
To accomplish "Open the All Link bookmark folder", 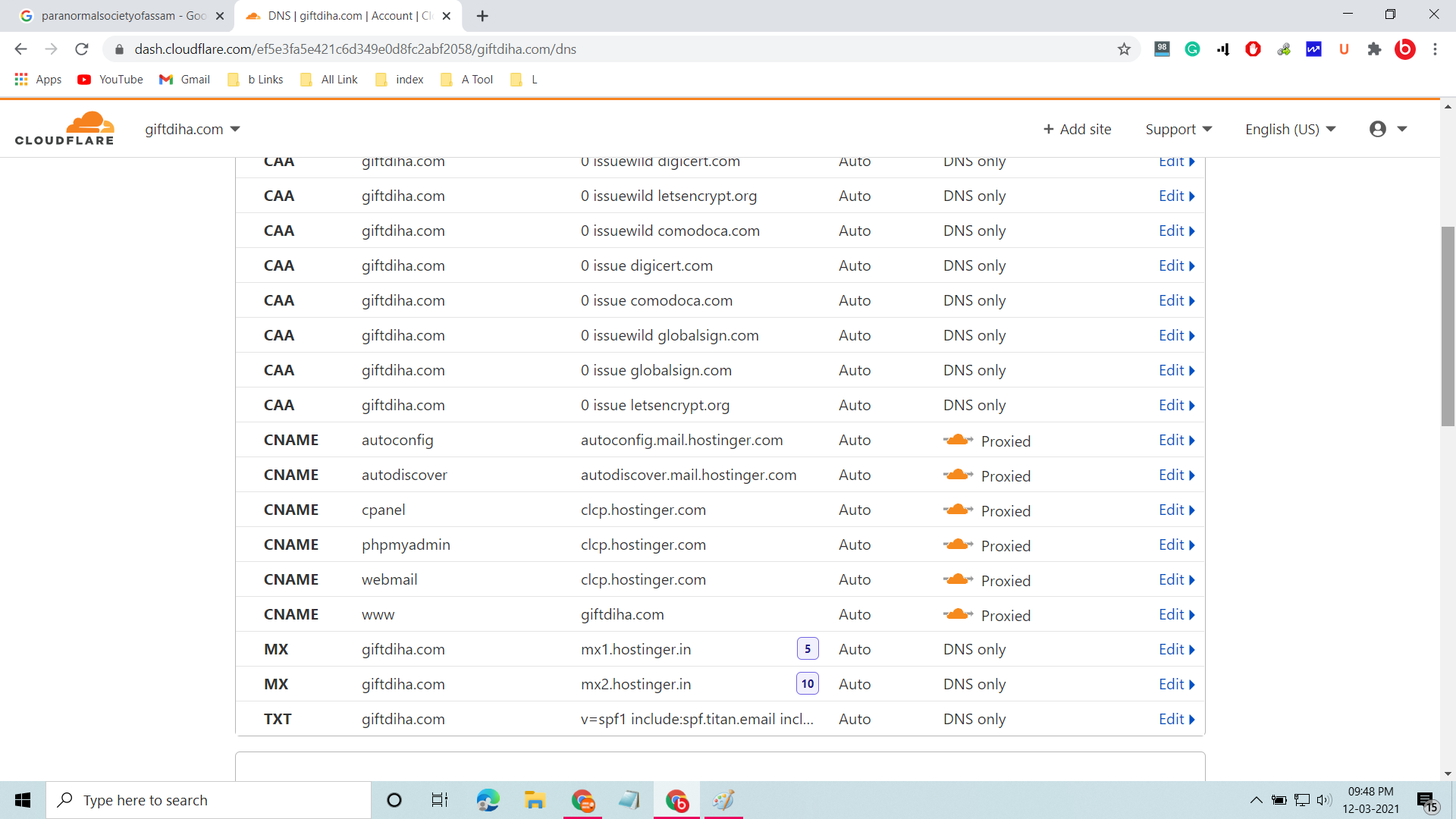I will 329,80.
